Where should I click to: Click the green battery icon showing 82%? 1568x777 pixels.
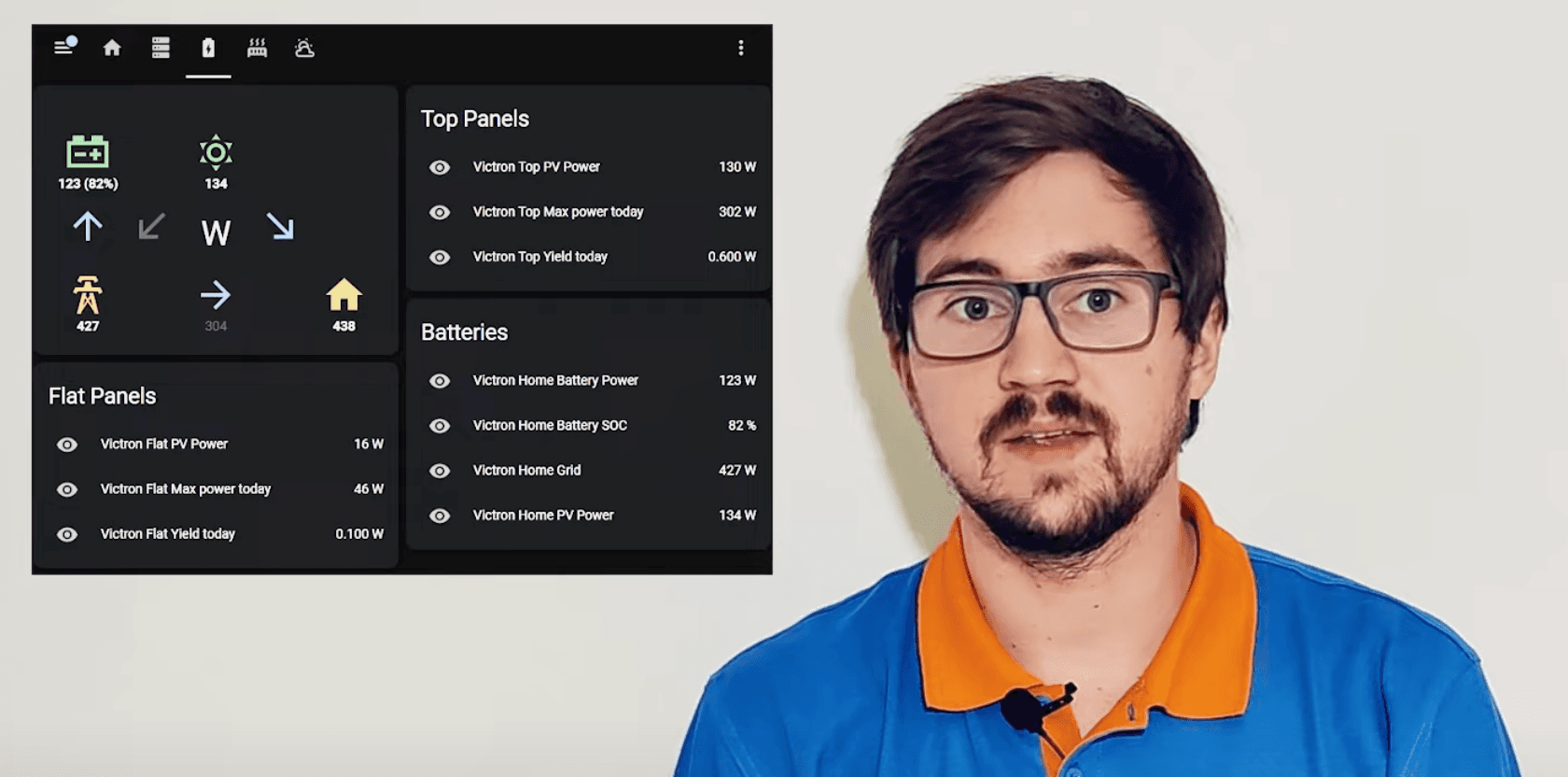coord(88,151)
